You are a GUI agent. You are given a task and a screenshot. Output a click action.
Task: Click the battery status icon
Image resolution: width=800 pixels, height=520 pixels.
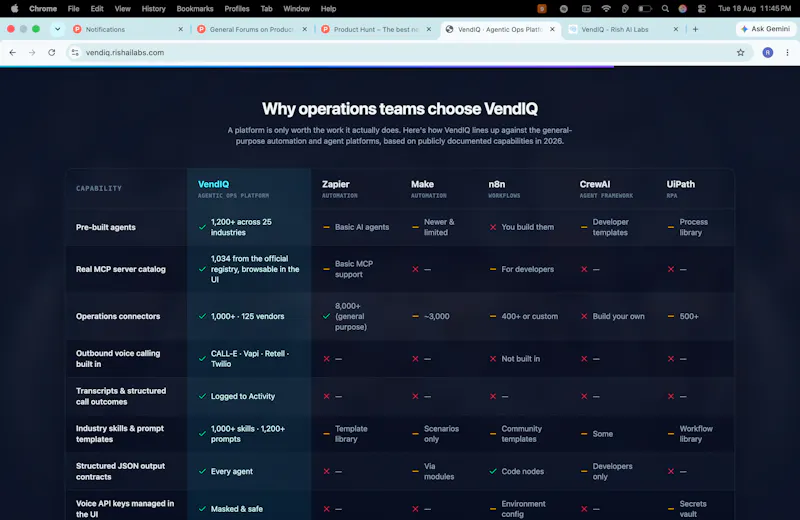tap(644, 9)
